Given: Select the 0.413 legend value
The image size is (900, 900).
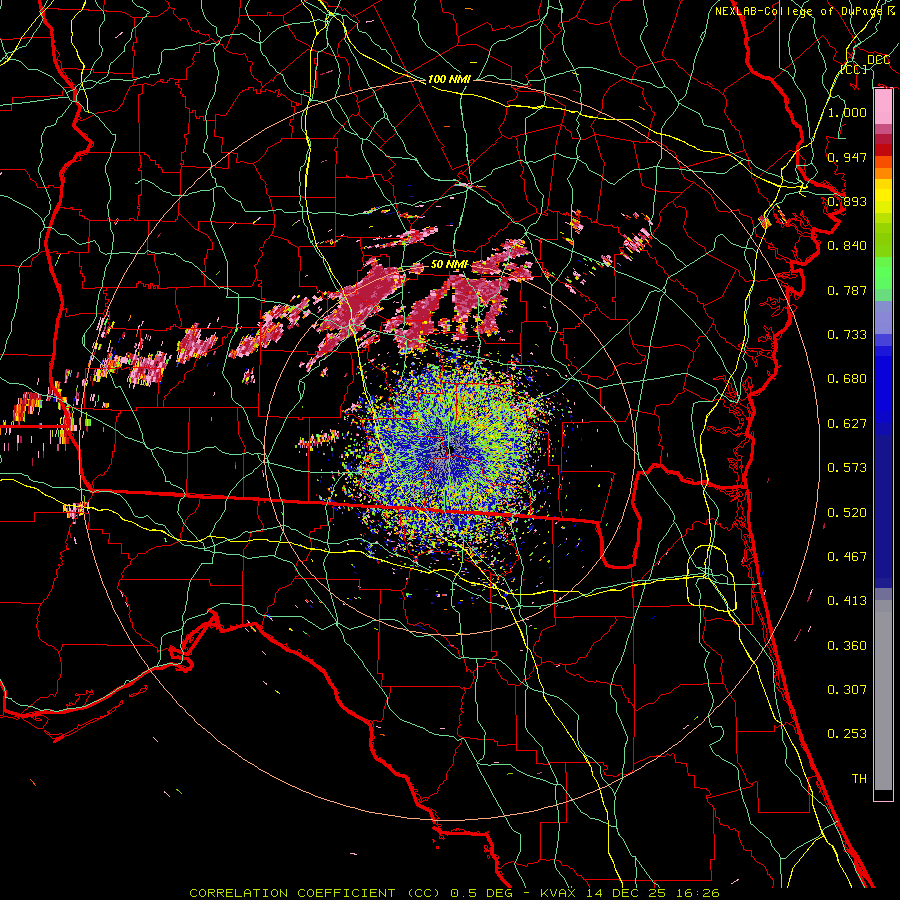Looking at the screenshot, I should [x=847, y=600].
